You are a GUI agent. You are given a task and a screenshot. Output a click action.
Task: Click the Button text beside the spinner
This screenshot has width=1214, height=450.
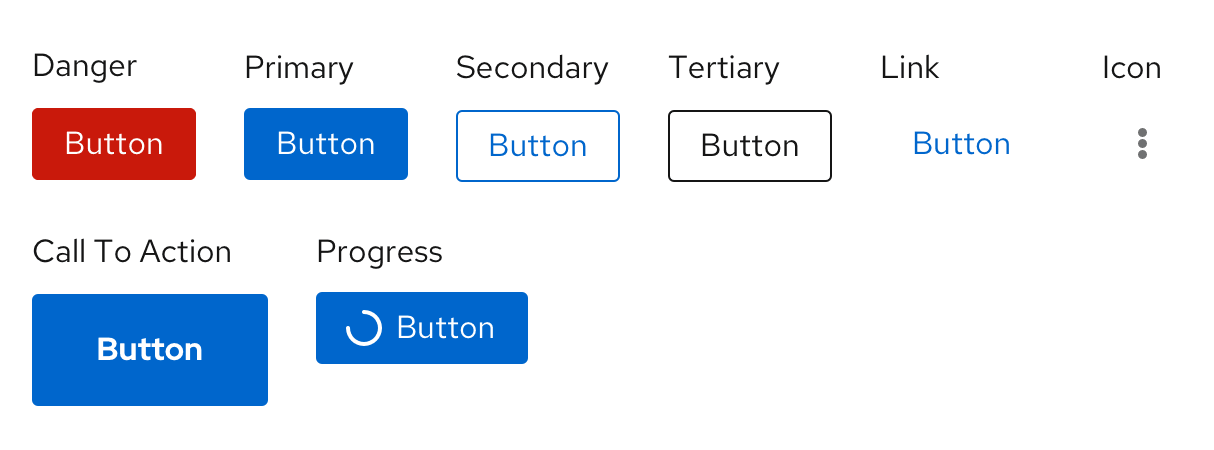tap(445, 328)
